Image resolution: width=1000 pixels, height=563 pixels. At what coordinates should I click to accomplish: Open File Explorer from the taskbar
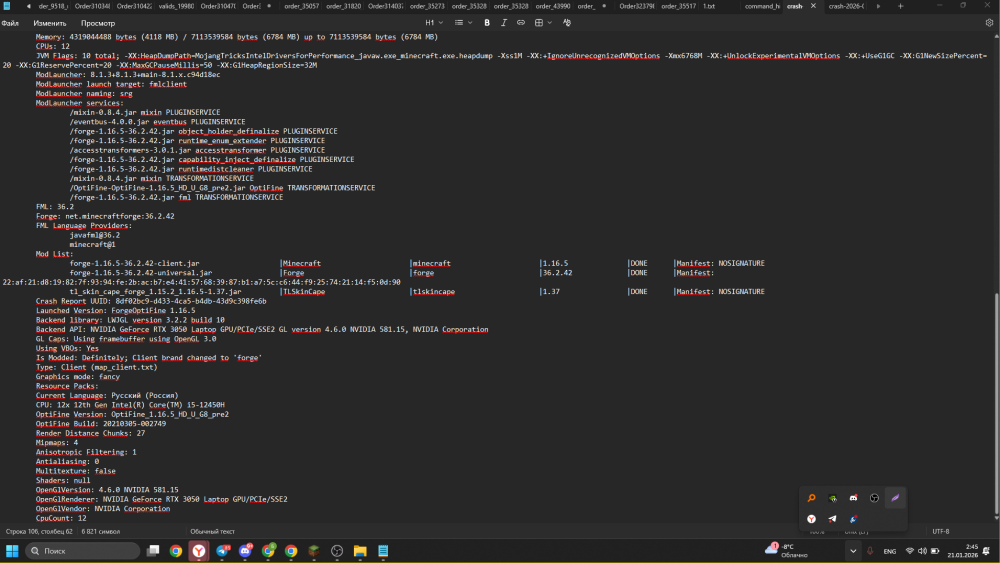pos(360,551)
